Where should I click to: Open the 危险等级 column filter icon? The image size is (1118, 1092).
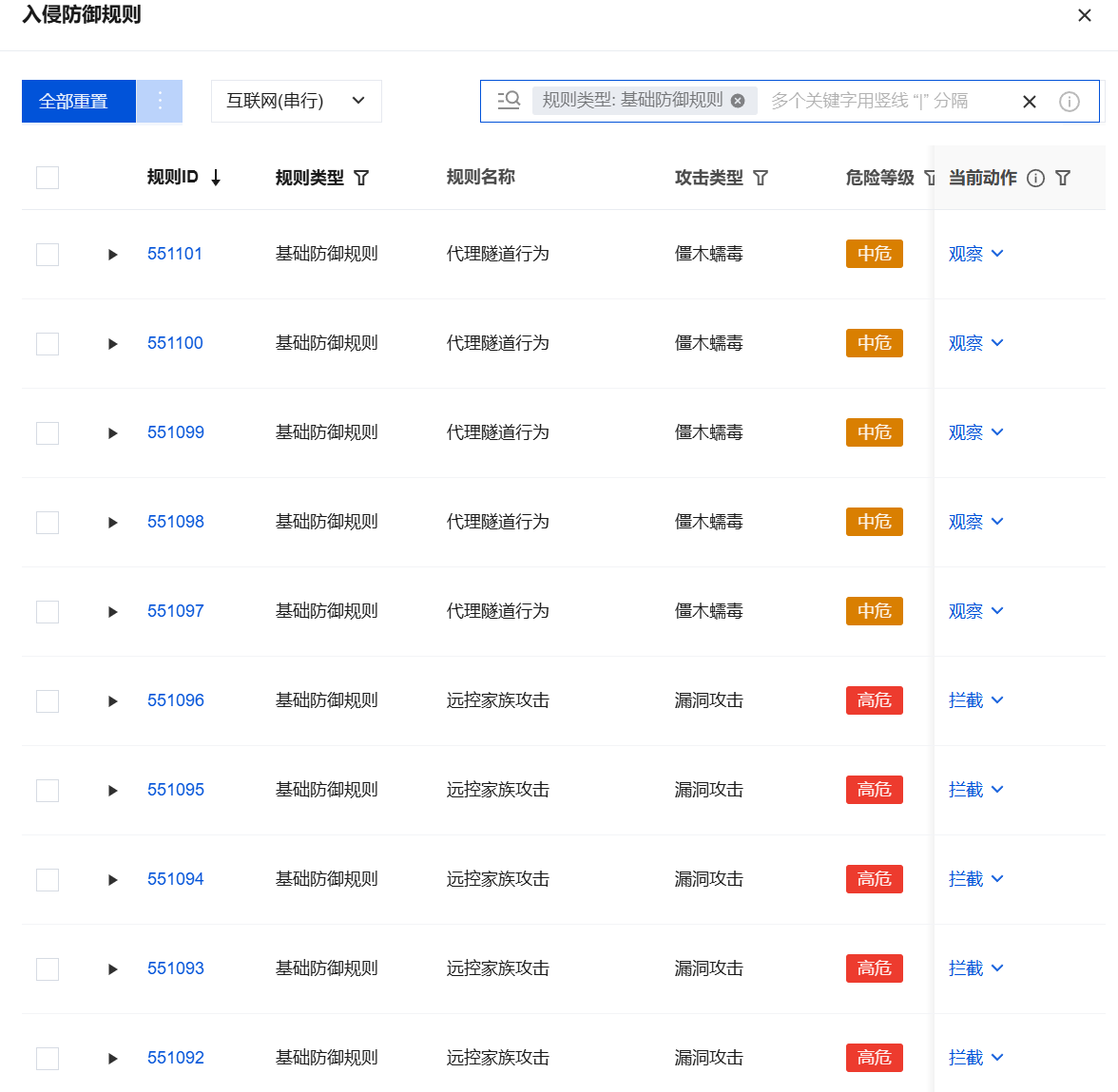tap(928, 179)
